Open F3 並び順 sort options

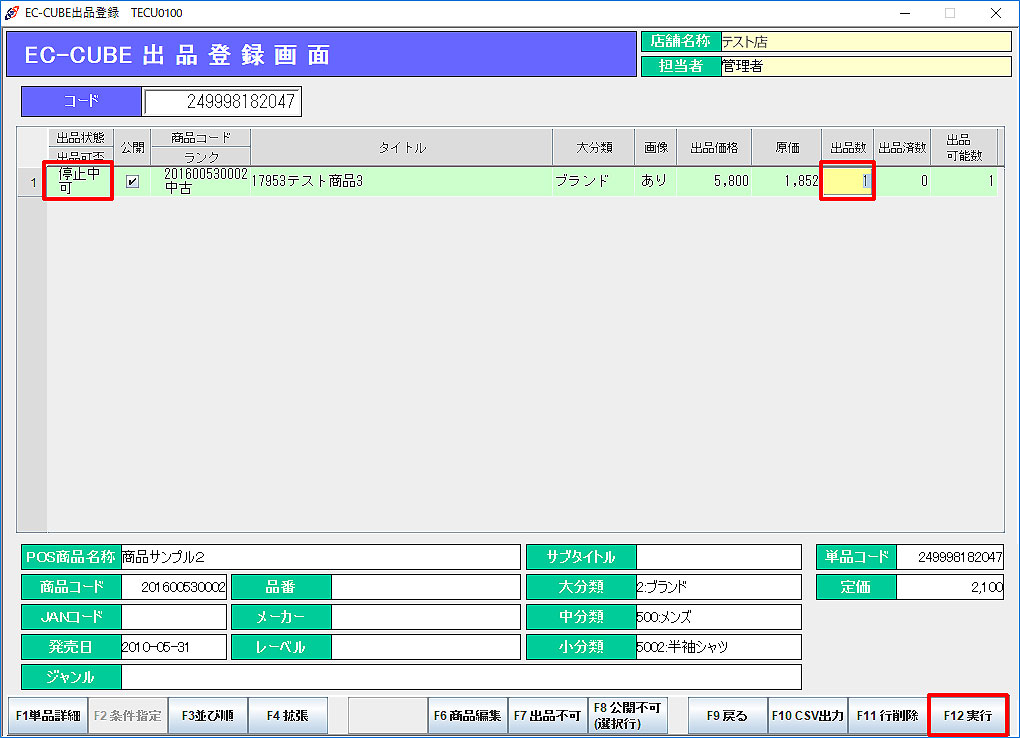[x=208, y=716]
